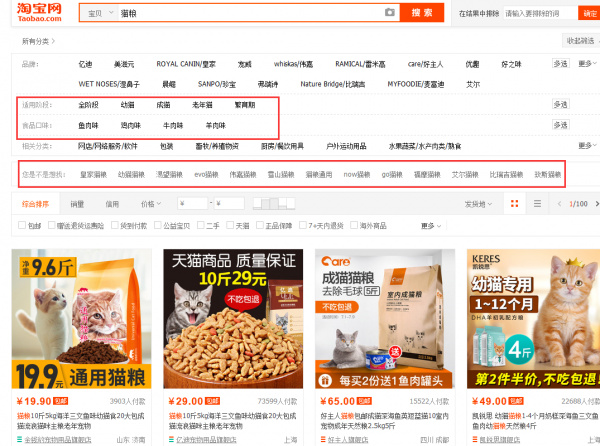The height and width of the screenshot is (446, 600).
Task: Filter by brand care/好主人
Action: [x=425, y=64]
